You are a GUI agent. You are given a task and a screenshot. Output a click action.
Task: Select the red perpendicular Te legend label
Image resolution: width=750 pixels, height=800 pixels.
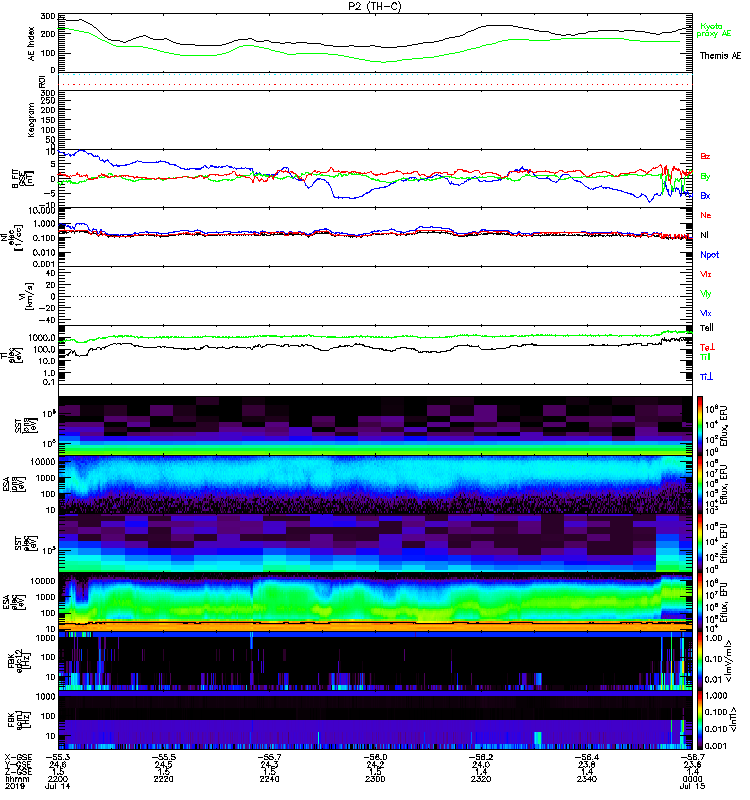pos(707,347)
